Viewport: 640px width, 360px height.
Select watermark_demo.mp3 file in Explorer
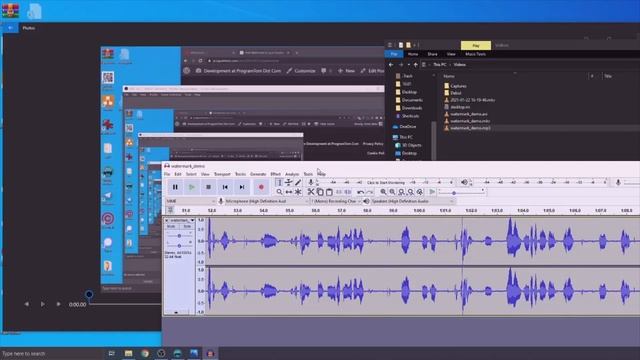(467, 128)
